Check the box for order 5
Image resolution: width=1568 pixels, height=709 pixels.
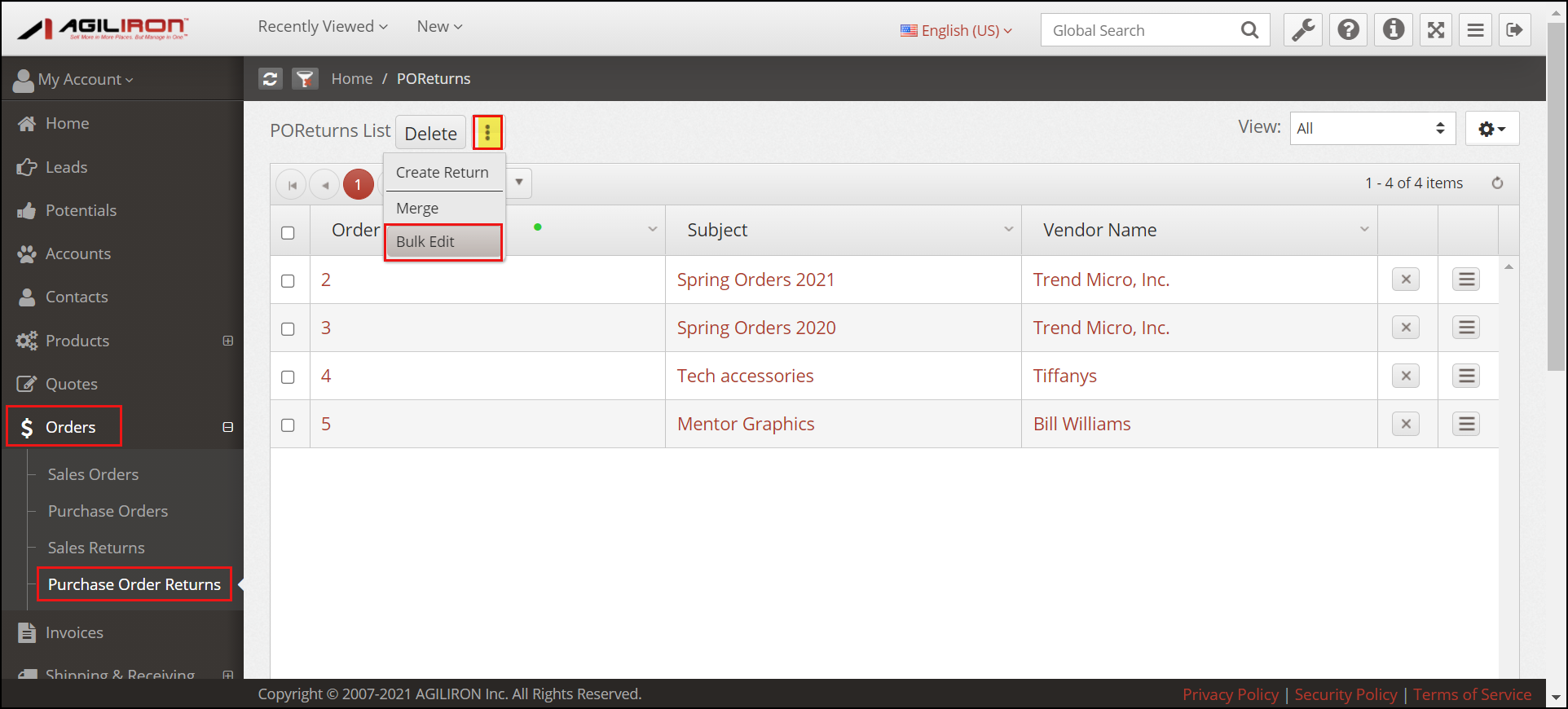tap(288, 425)
